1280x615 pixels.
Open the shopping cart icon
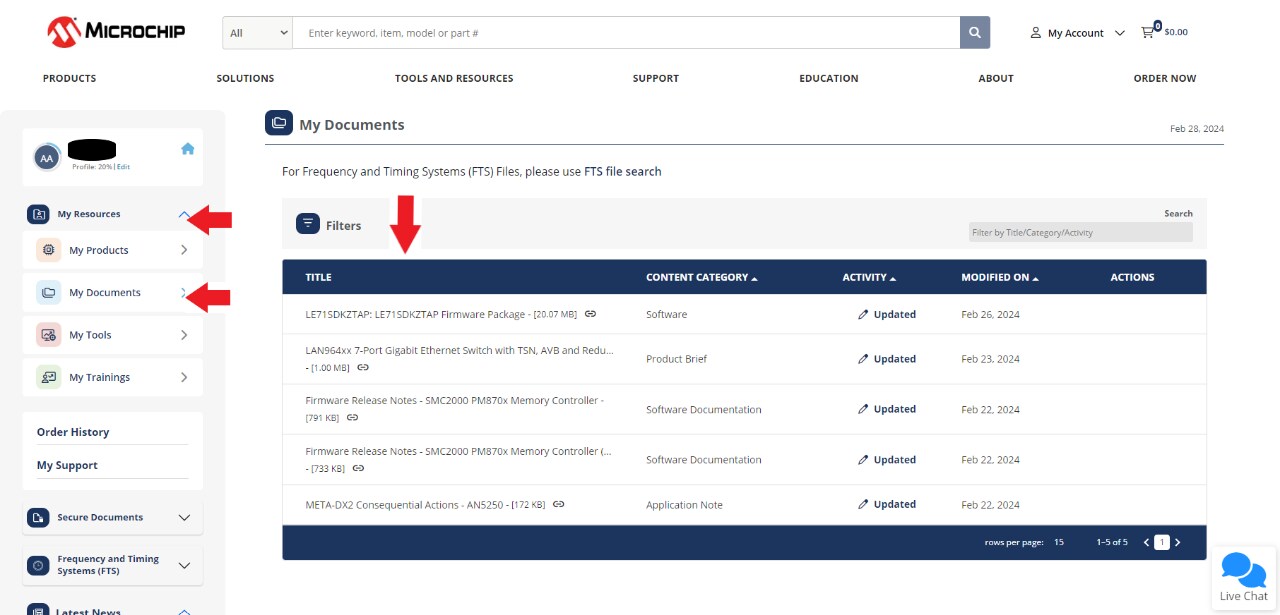1148,31
